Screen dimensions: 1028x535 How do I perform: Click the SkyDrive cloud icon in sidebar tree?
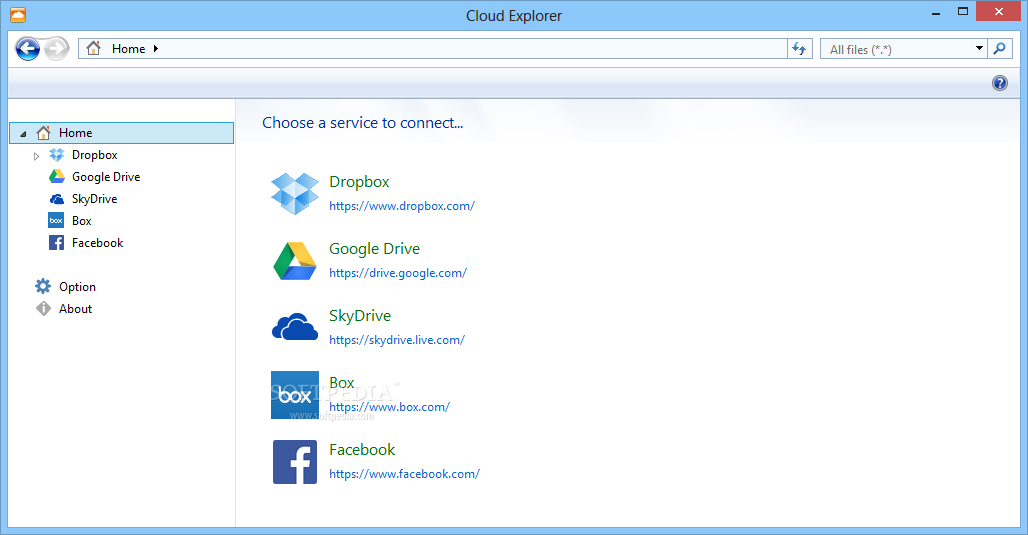point(57,199)
